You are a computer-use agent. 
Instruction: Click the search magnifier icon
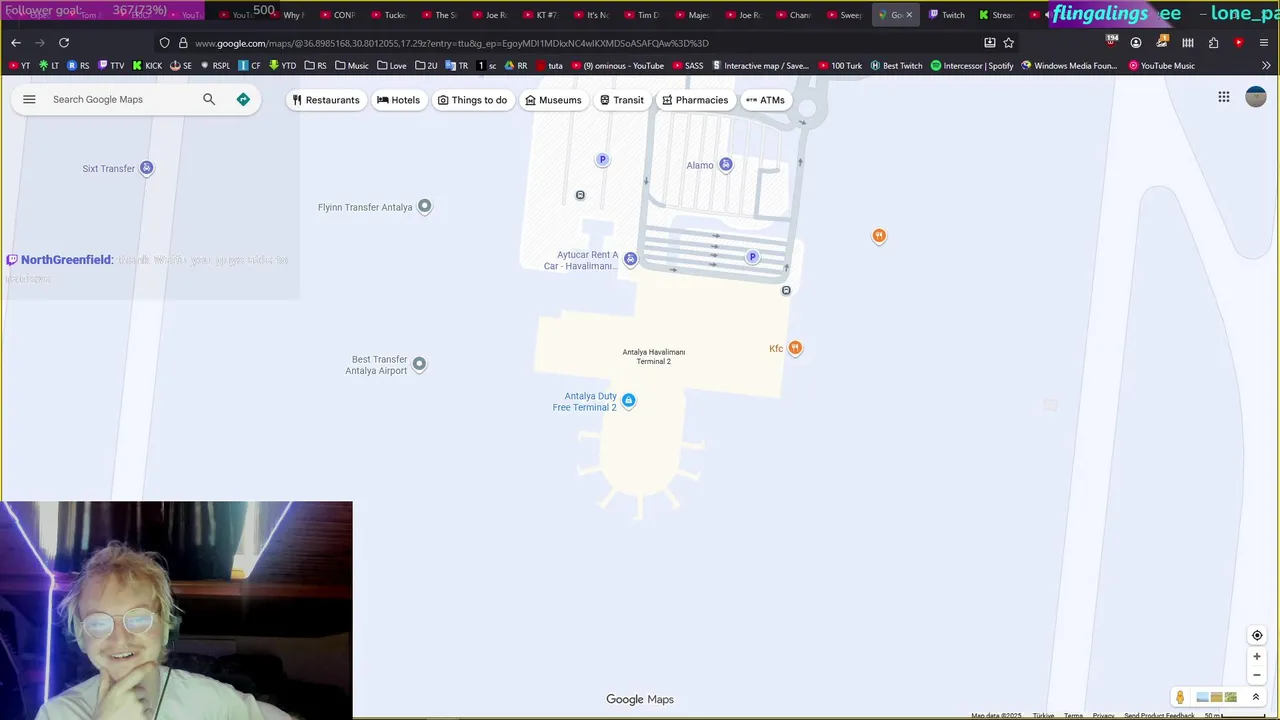[209, 99]
